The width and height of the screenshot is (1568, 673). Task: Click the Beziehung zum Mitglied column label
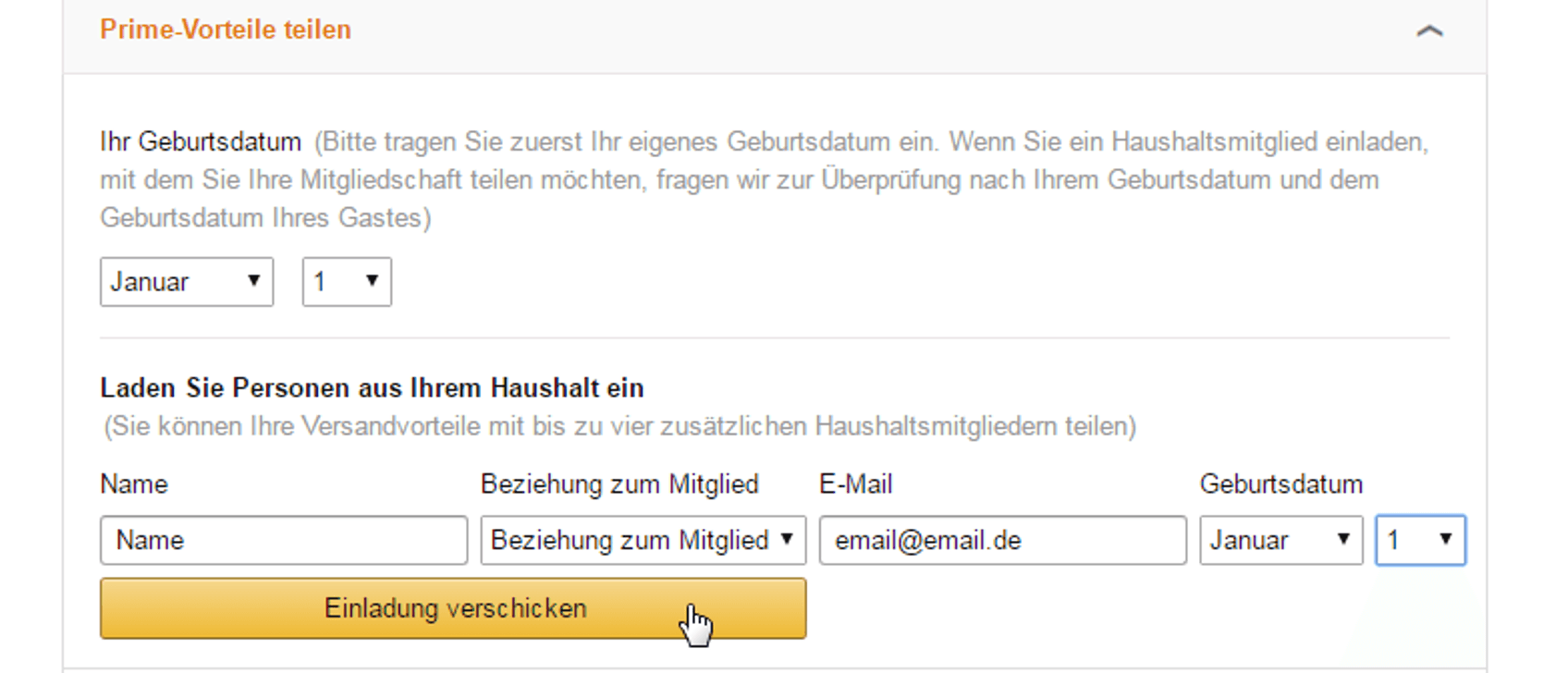[619, 484]
